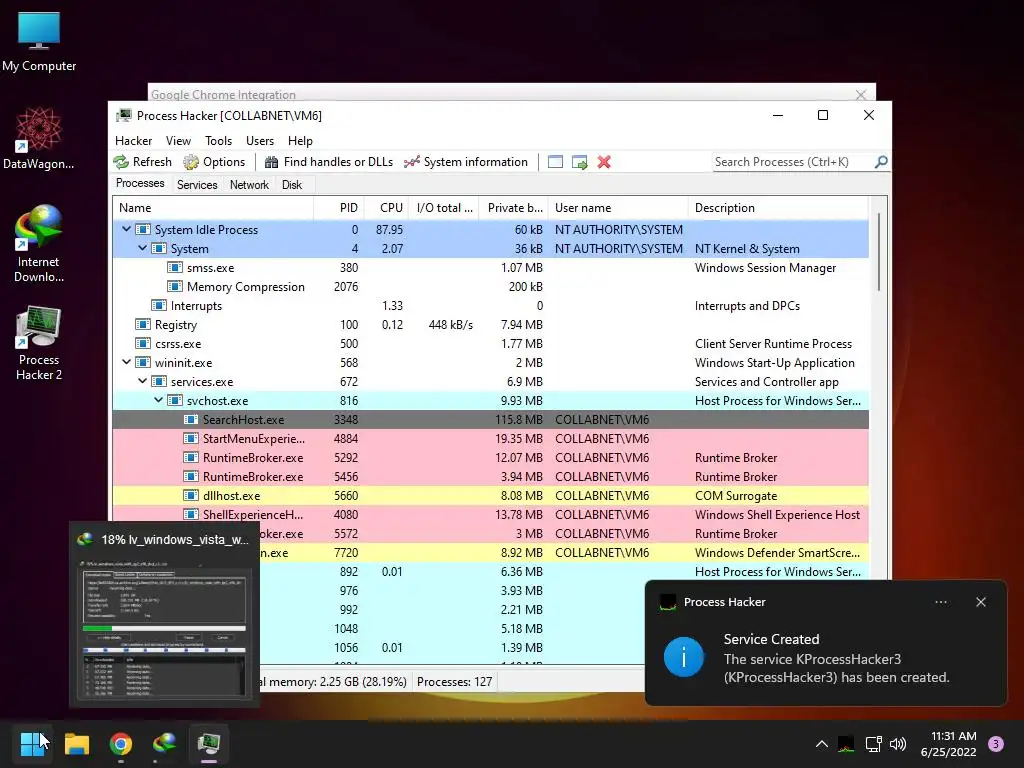Sort by the I/O total column header
Screen dimensions: 1024x768
[444, 208]
